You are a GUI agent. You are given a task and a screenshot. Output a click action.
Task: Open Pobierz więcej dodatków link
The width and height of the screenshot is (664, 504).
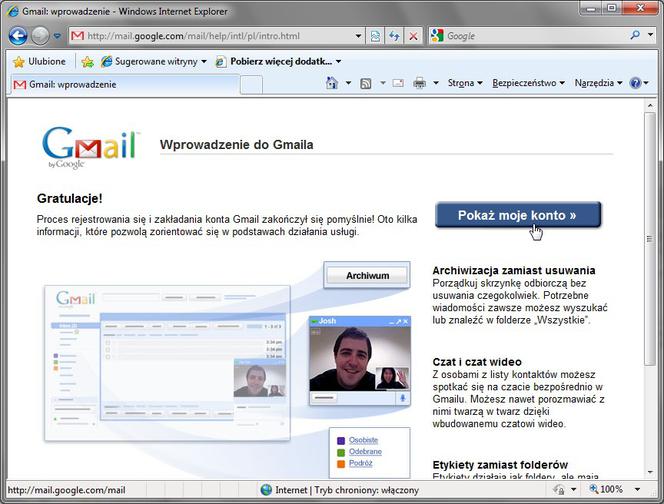point(274,61)
